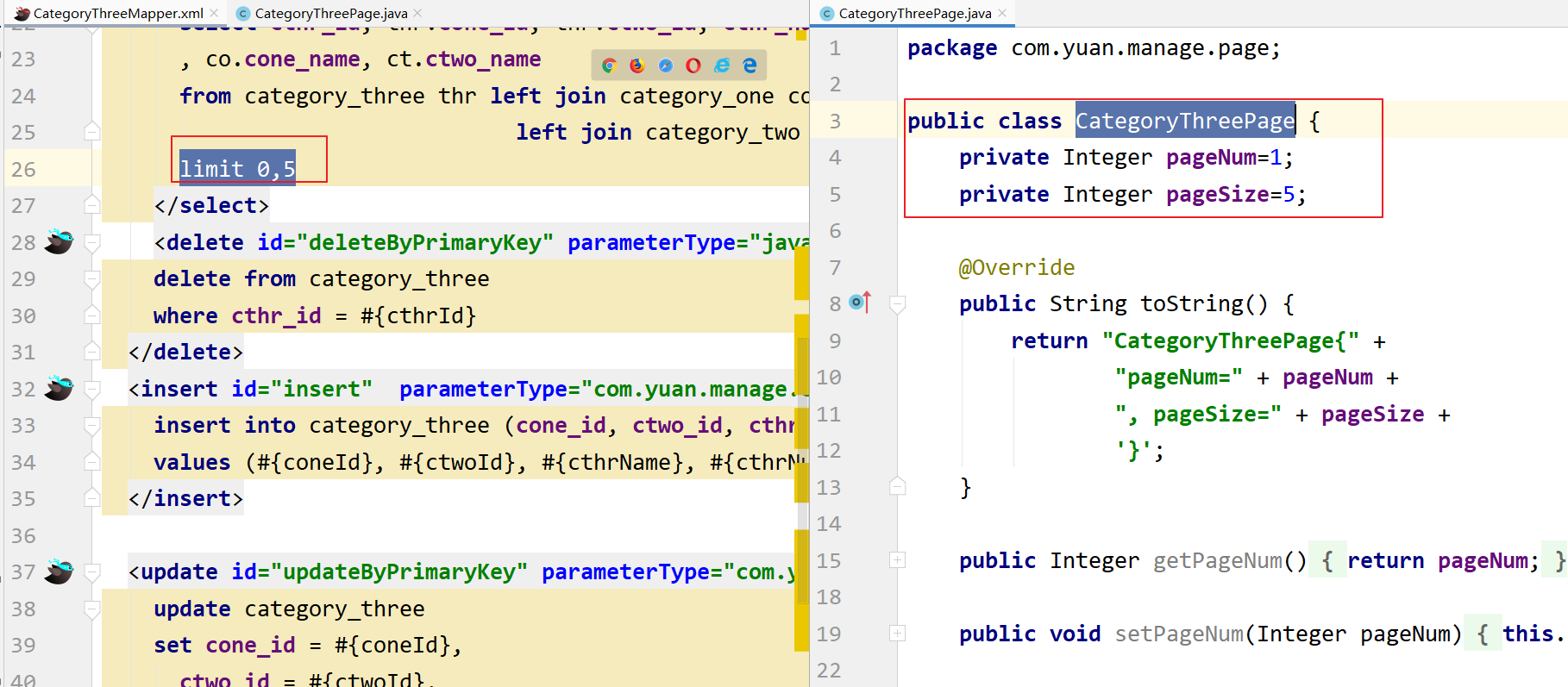Collapse the toString method fold at line 8
Viewport: 1568px width, 687px height.
click(x=897, y=303)
